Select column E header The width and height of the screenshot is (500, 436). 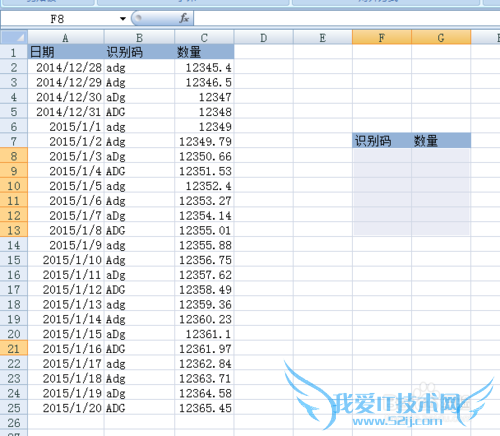[323, 37]
